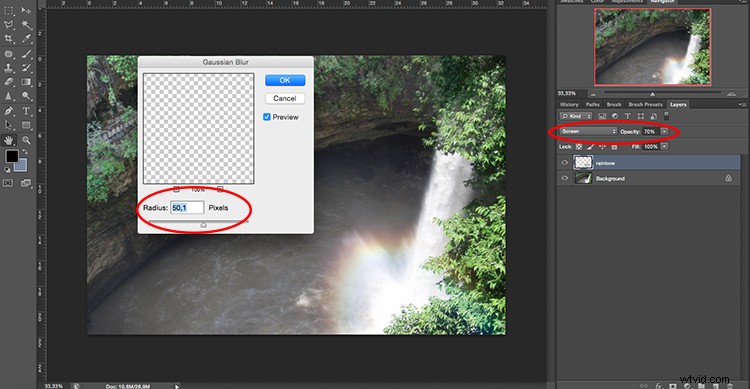Image resolution: width=750 pixels, height=389 pixels.
Task: Zoom in the blur preview
Action: pos(220,189)
